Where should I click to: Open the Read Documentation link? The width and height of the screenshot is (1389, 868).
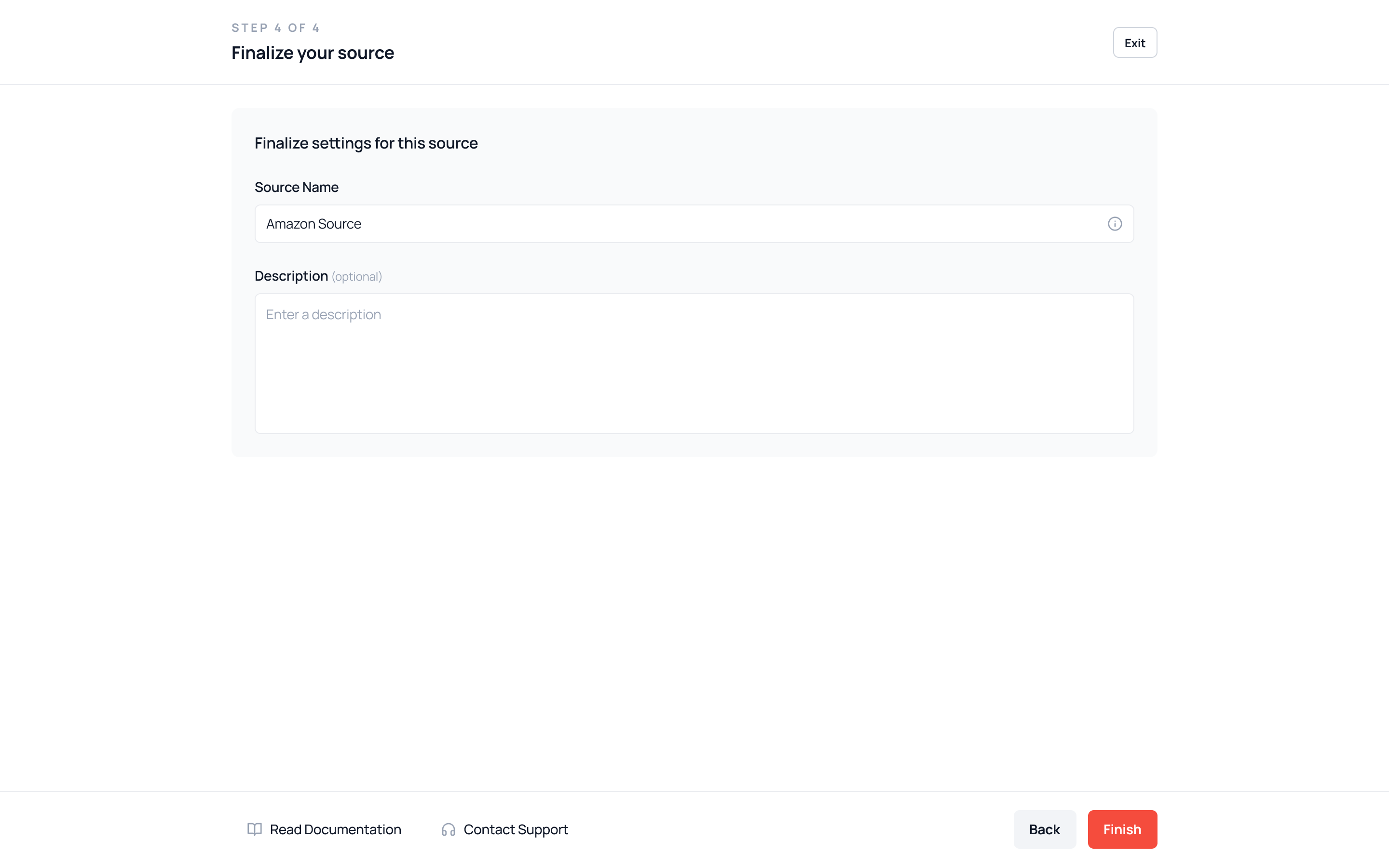[335, 829]
